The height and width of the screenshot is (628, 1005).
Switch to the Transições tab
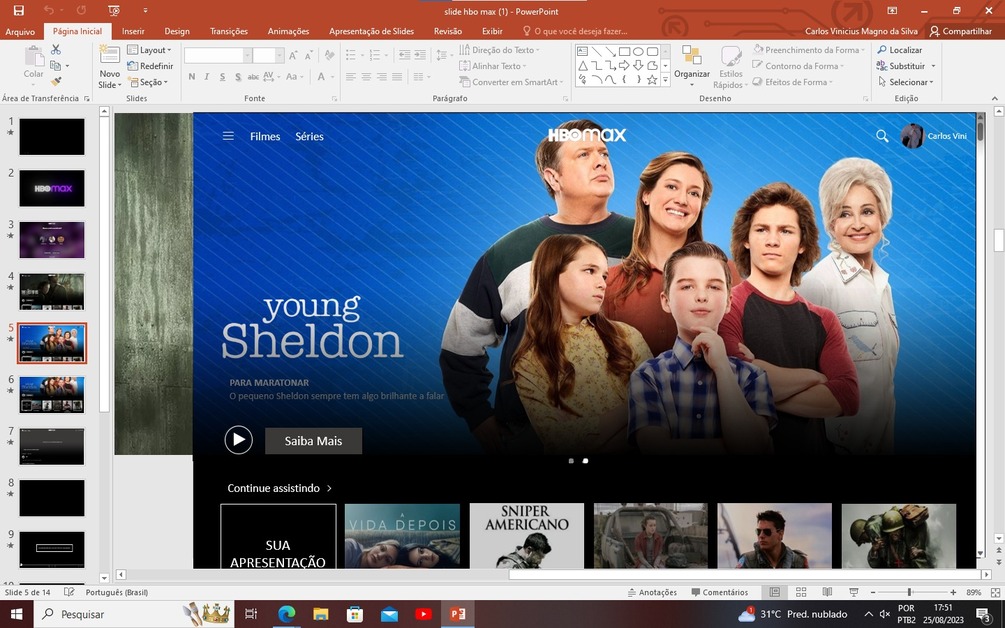tap(229, 31)
